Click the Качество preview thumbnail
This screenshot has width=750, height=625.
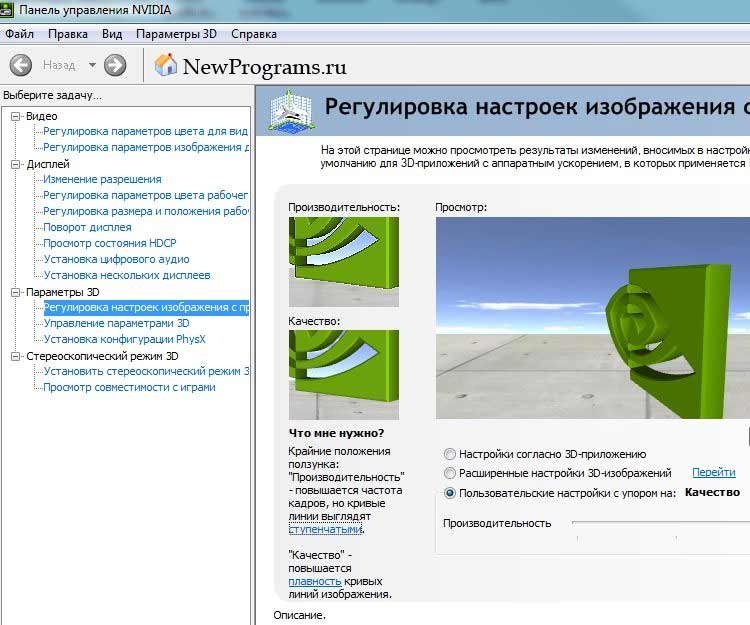(343, 374)
